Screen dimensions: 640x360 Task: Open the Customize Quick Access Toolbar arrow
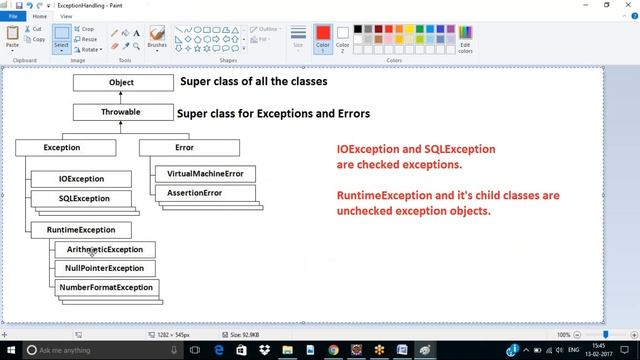48,6
